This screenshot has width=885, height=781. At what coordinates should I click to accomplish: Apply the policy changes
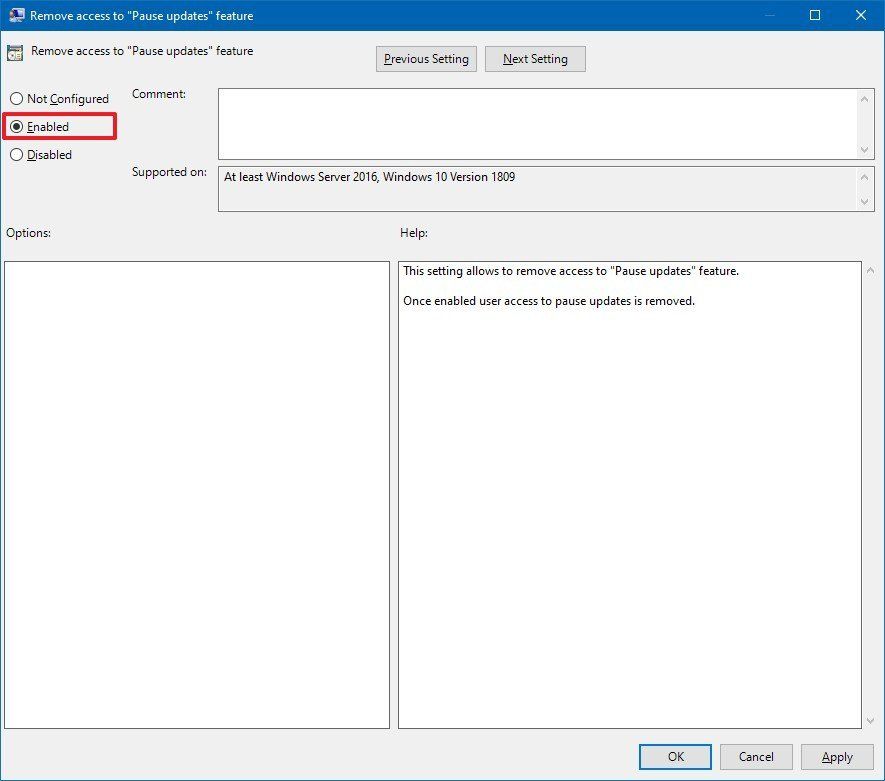[836, 757]
